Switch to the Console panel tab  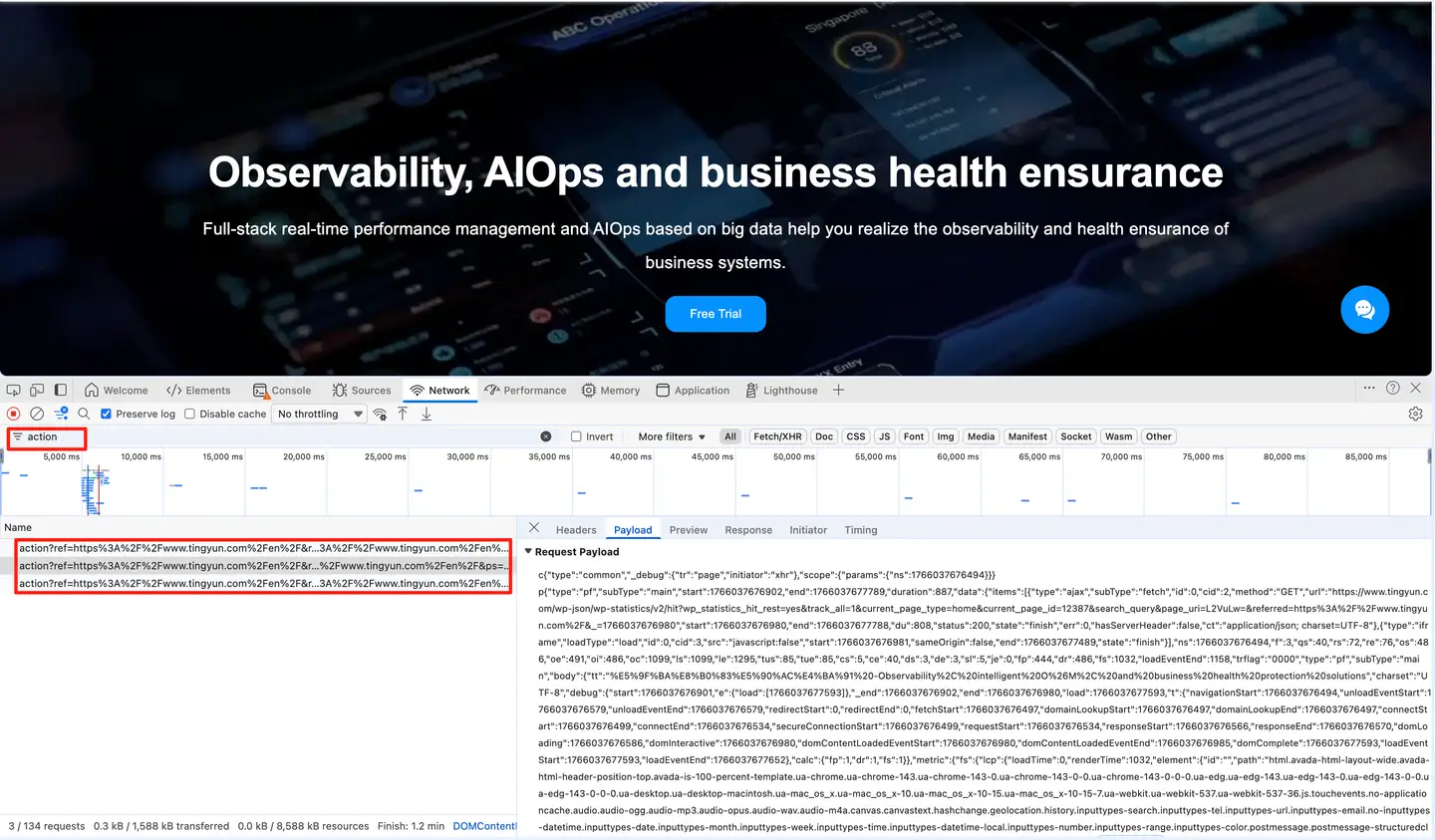282,391
